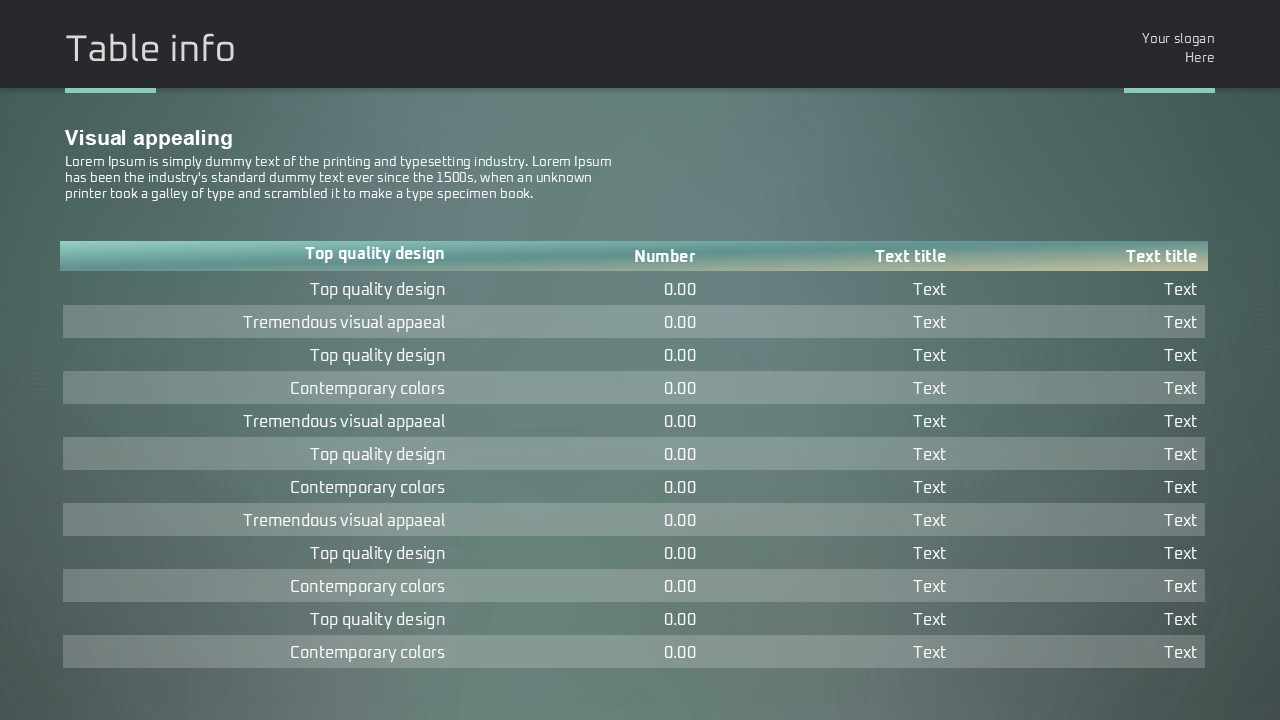Screen dimensions: 1280x720
Task: Click the "Number" column header
Action: pos(664,257)
